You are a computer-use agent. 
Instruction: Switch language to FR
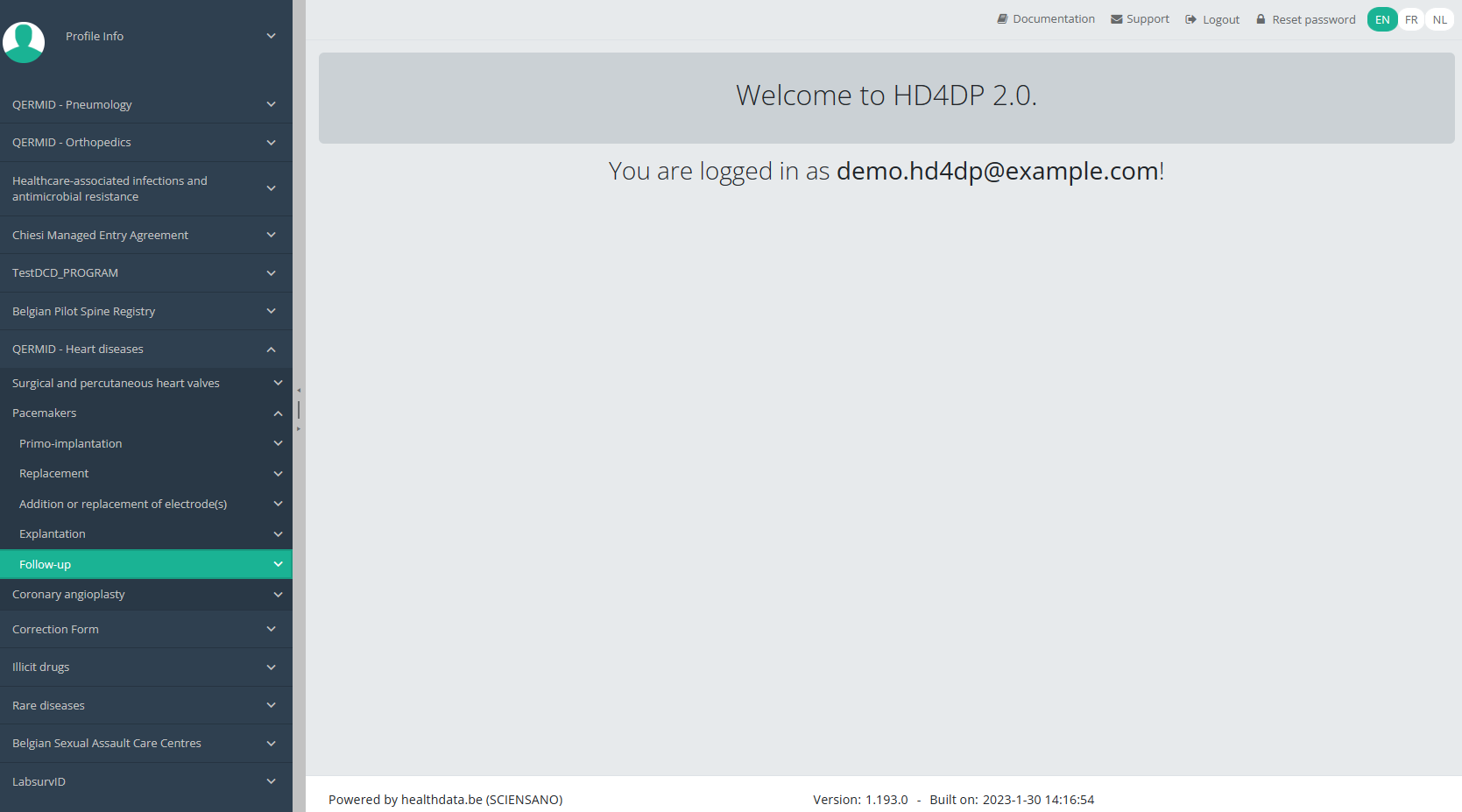coord(1410,19)
